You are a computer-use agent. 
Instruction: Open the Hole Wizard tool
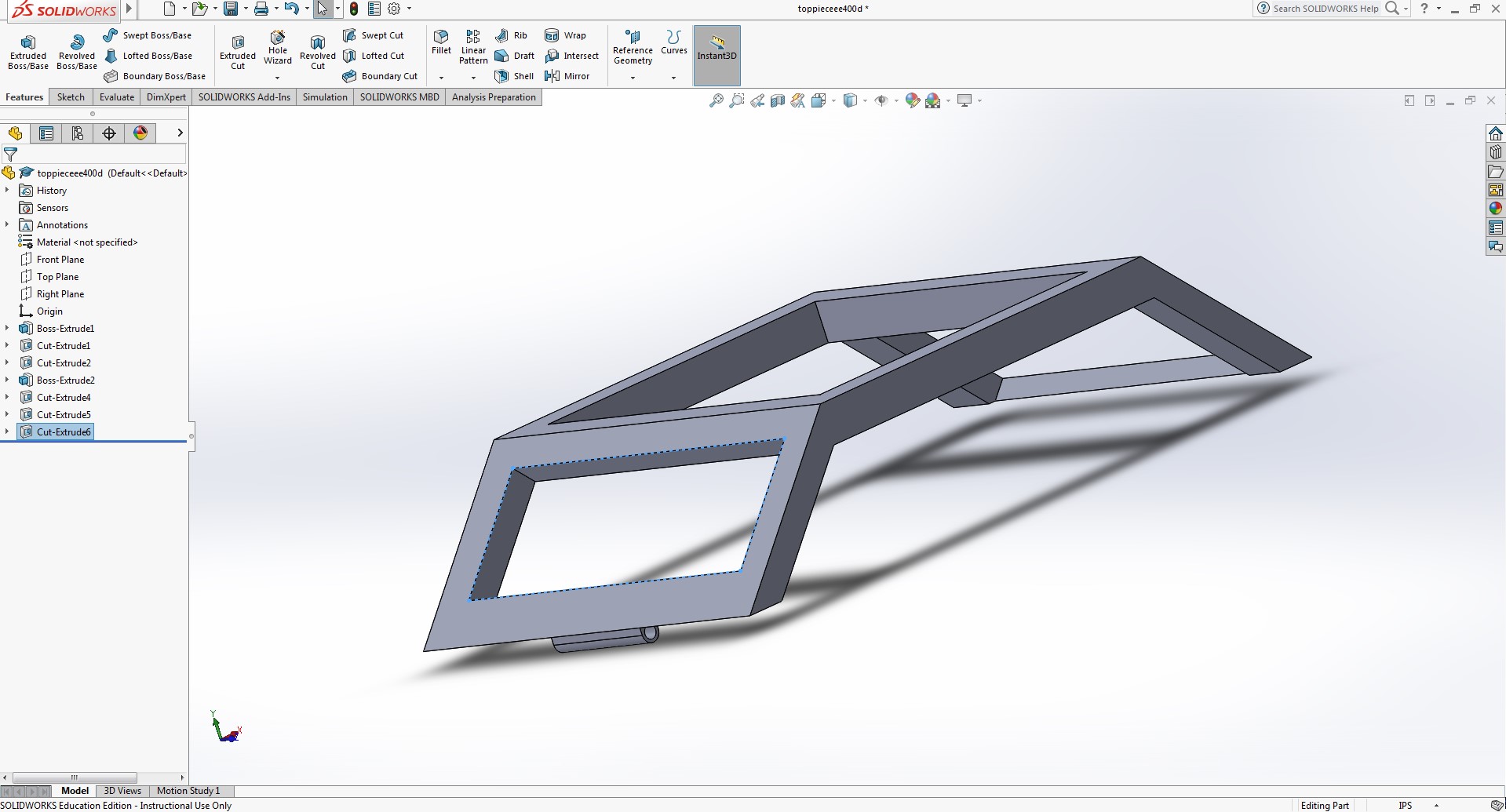pyautogui.click(x=278, y=47)
